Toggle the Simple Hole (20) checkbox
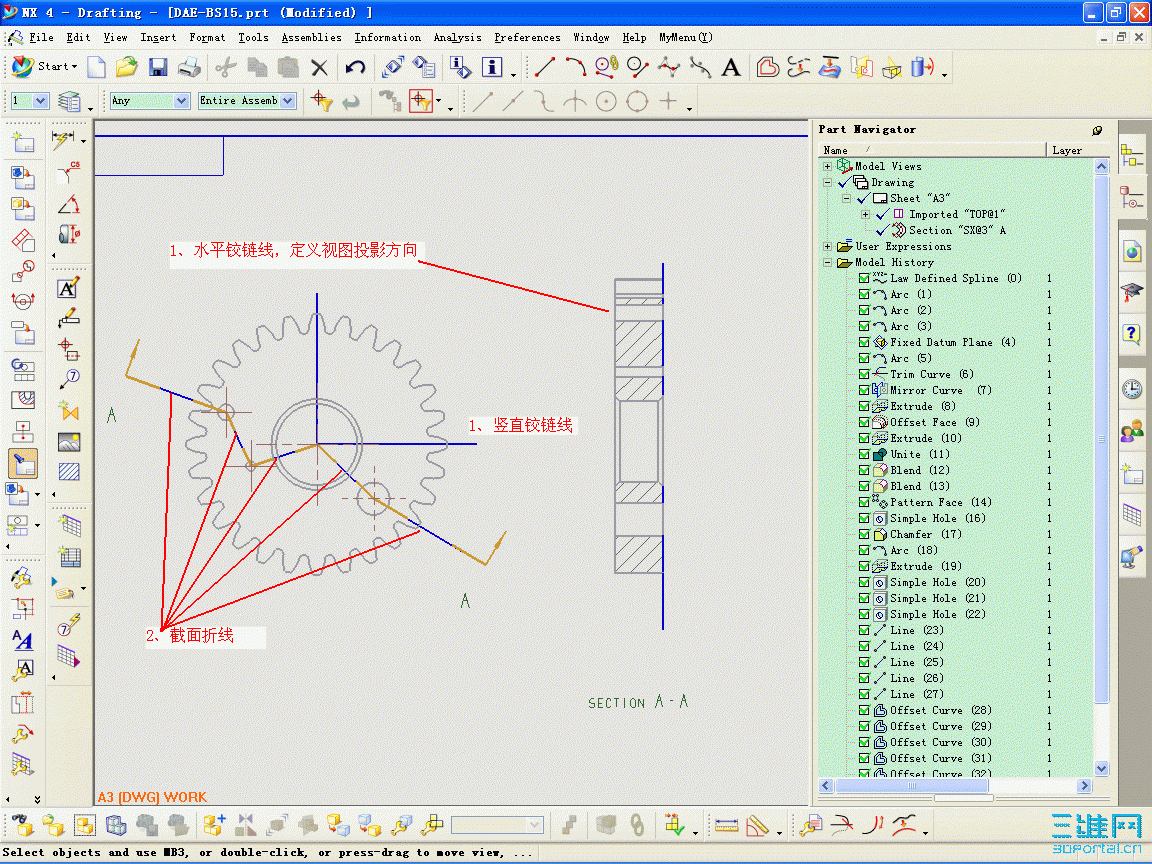1152x864 pixels. [864, 583]
